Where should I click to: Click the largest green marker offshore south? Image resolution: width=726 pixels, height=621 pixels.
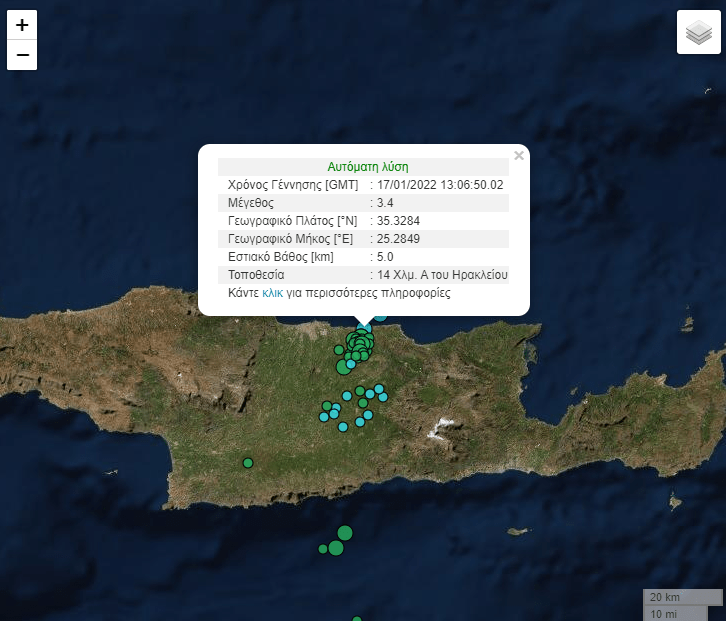coord(345,533)
